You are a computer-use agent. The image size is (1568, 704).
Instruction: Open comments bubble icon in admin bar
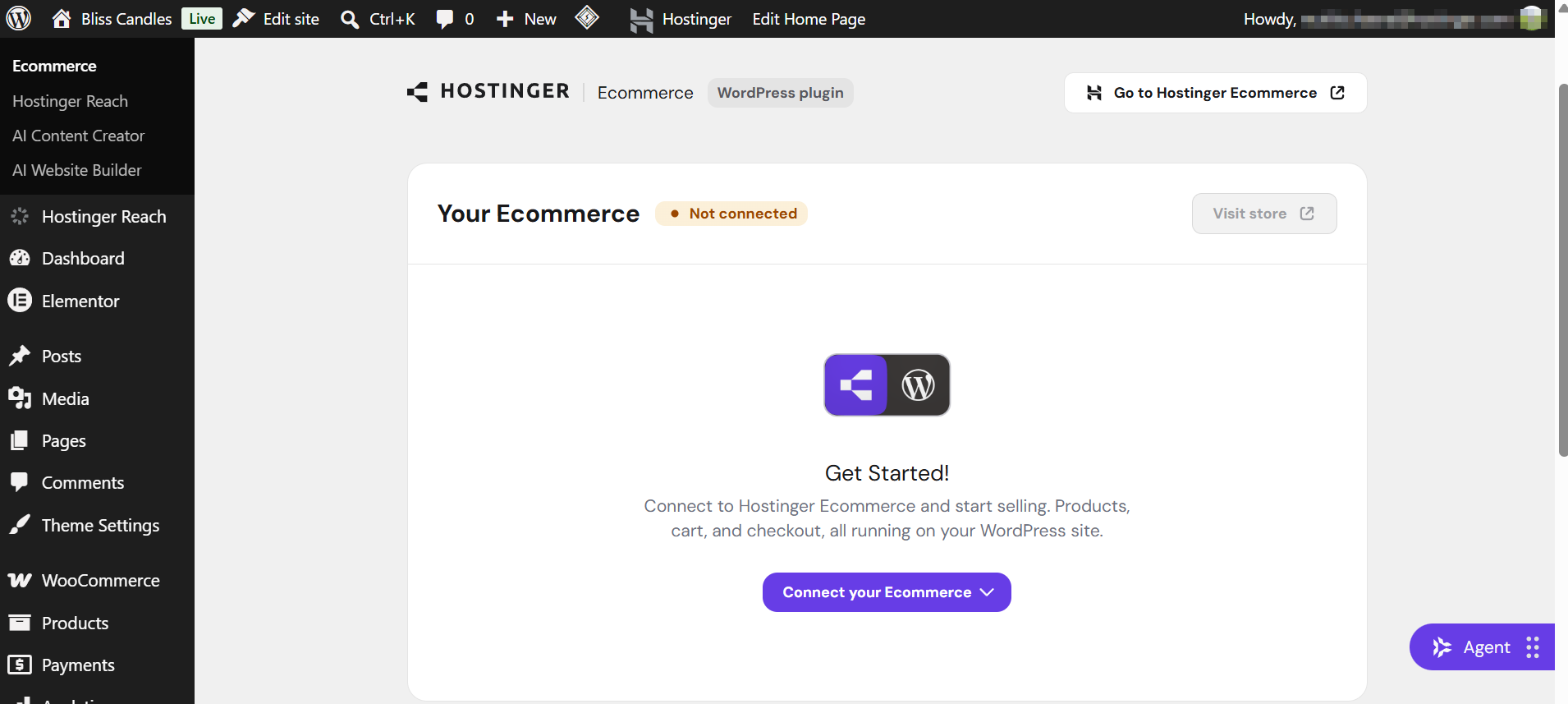click(x=444, y=19)
